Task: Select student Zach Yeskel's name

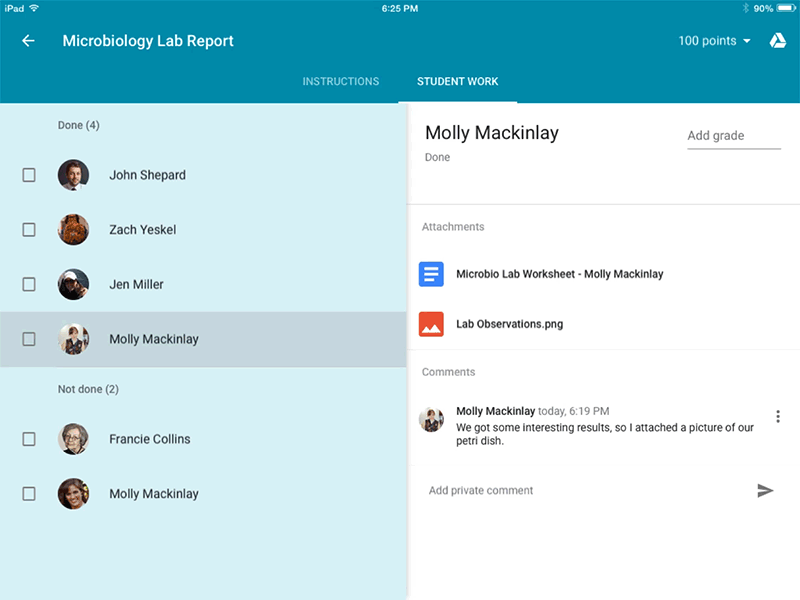Action: tap(142, 230)
